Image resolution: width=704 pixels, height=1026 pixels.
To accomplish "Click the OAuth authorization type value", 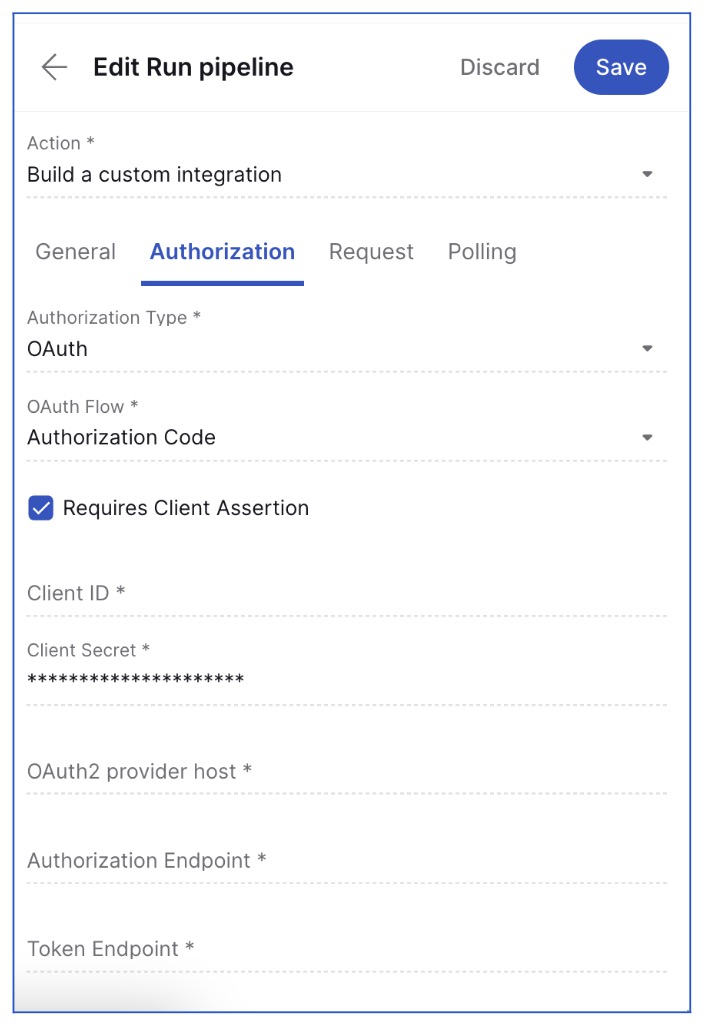I will [57, 349].
